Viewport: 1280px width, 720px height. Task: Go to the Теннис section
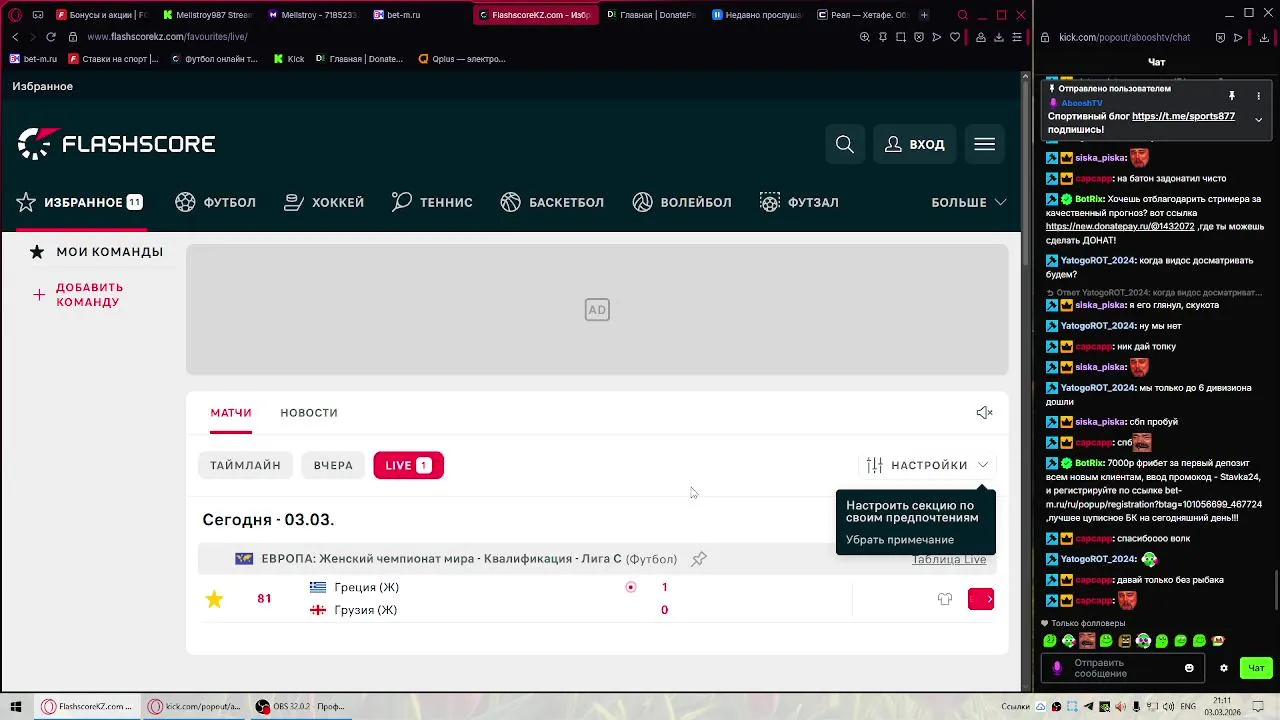[x=432, y=202]
